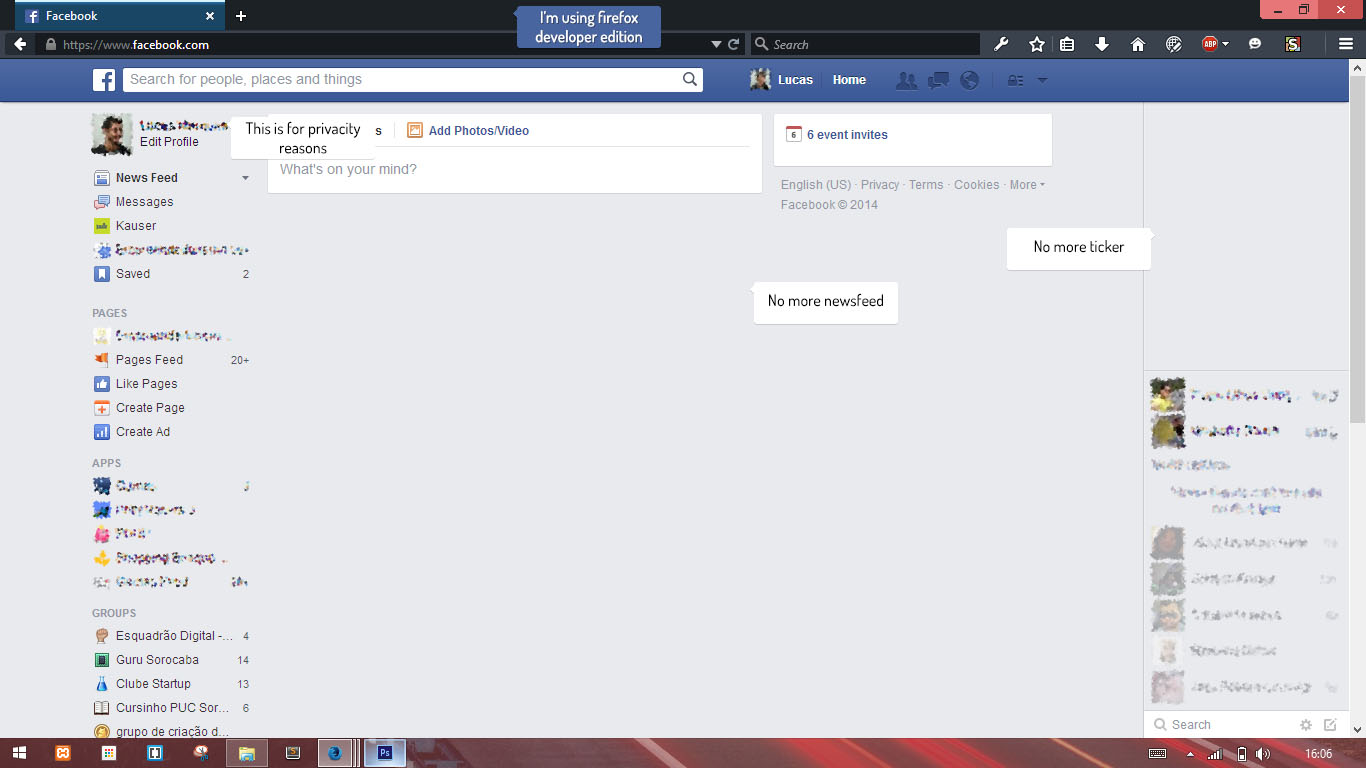
Task: Click Cookies footer link
Action: coord(976,185)
